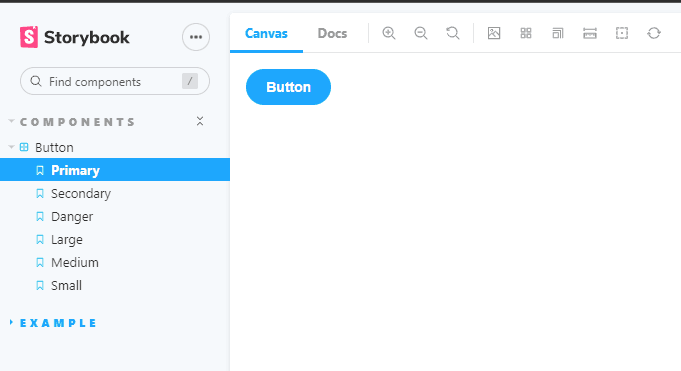
Task: Select the Primary story
Action: click(115, 170)
